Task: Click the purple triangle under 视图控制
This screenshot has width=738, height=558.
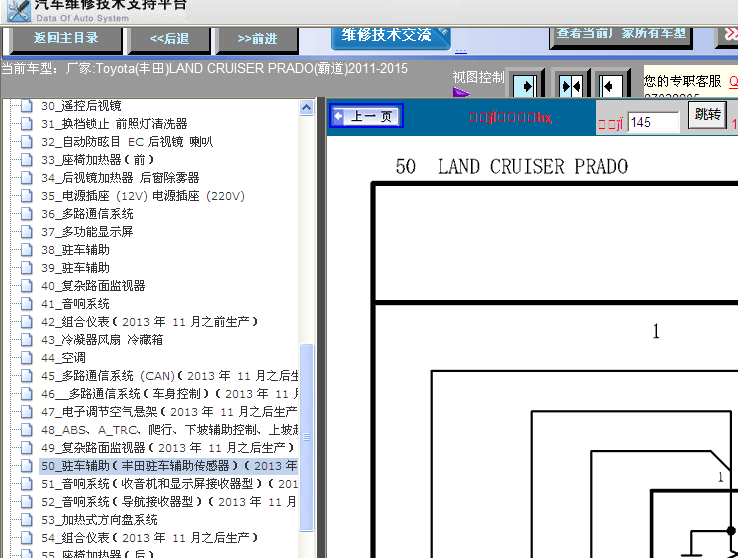Action: point(461,92)
